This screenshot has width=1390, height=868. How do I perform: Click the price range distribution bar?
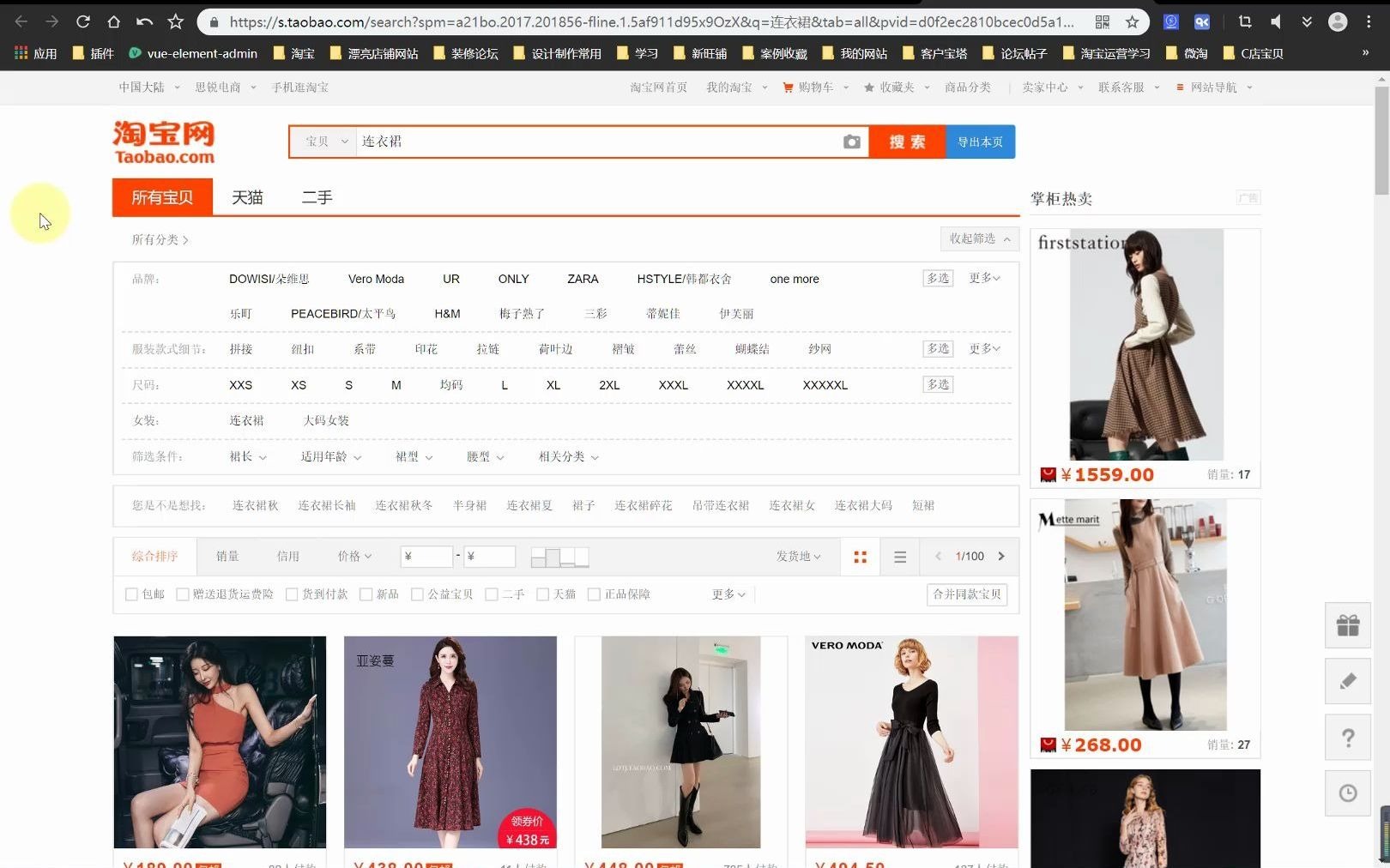point(559,557)
